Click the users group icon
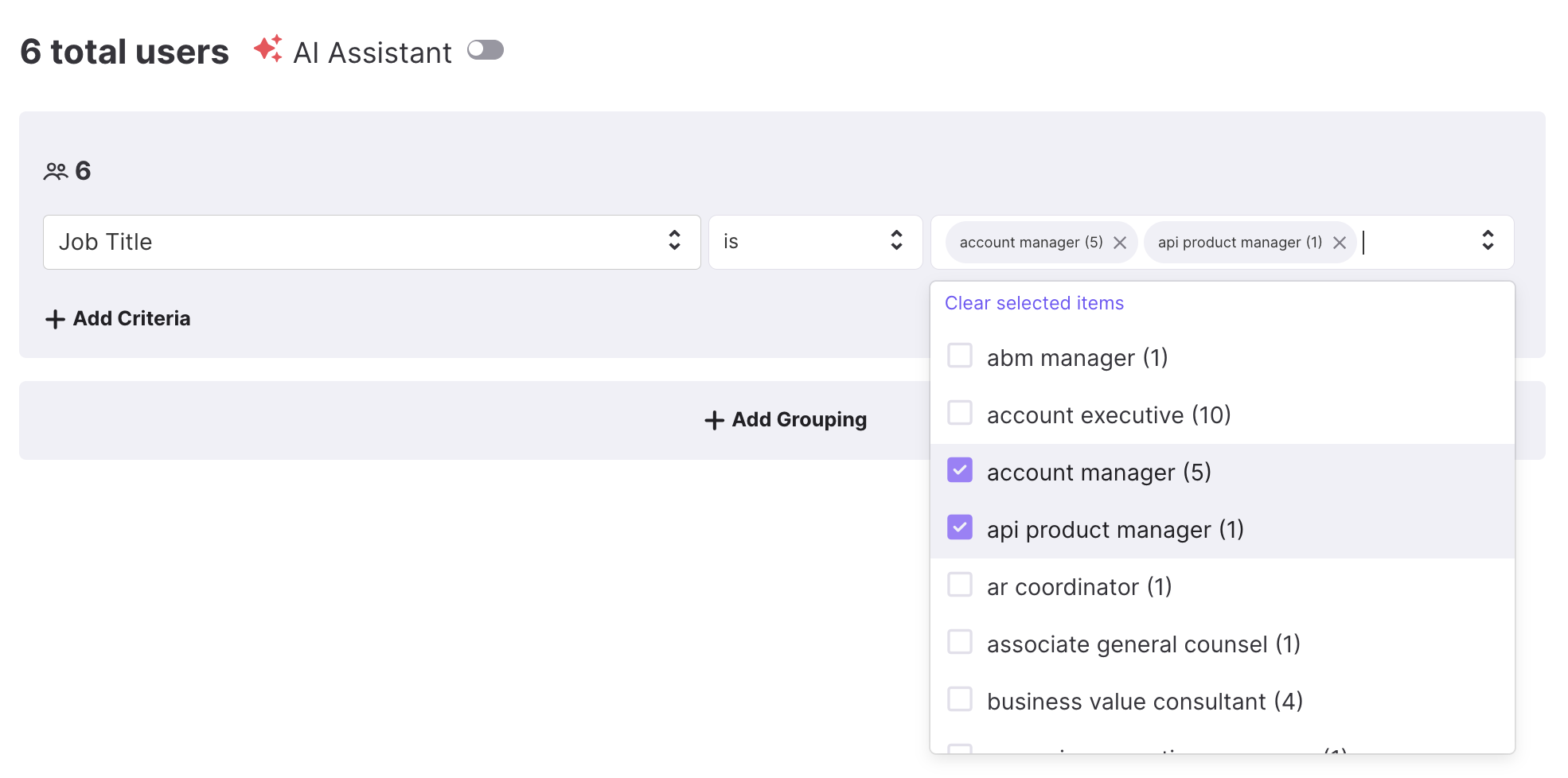Viewport: 1568px width, 778px height. pos(56,171)
